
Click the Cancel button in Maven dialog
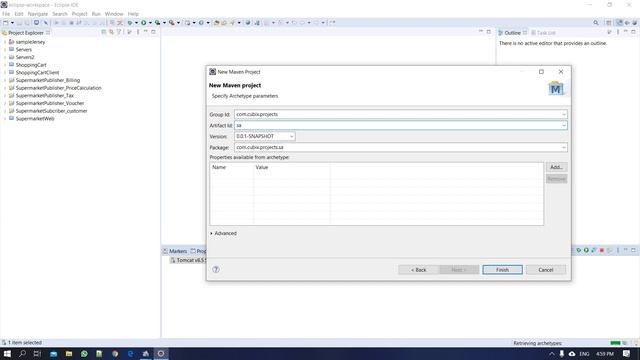(546, 270)
